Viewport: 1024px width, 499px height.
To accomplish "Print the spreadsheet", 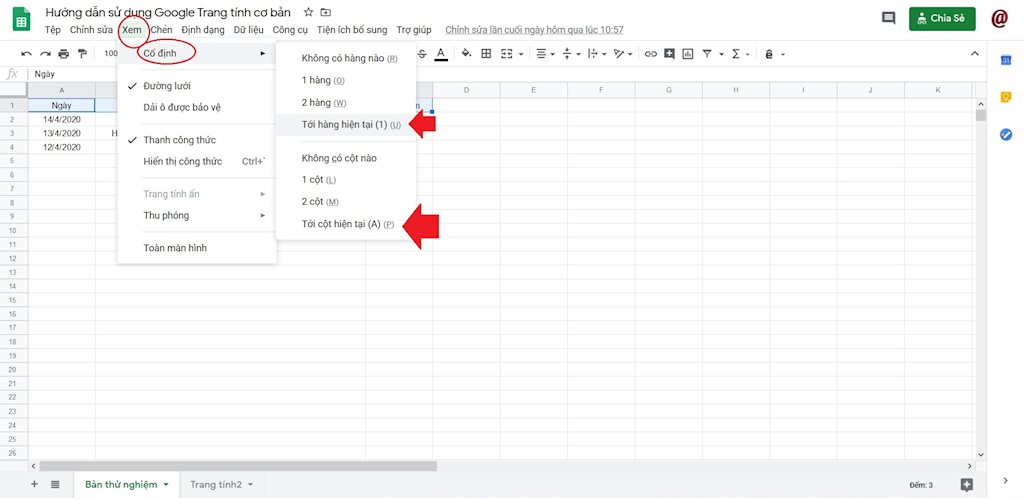I will (63, 54).
